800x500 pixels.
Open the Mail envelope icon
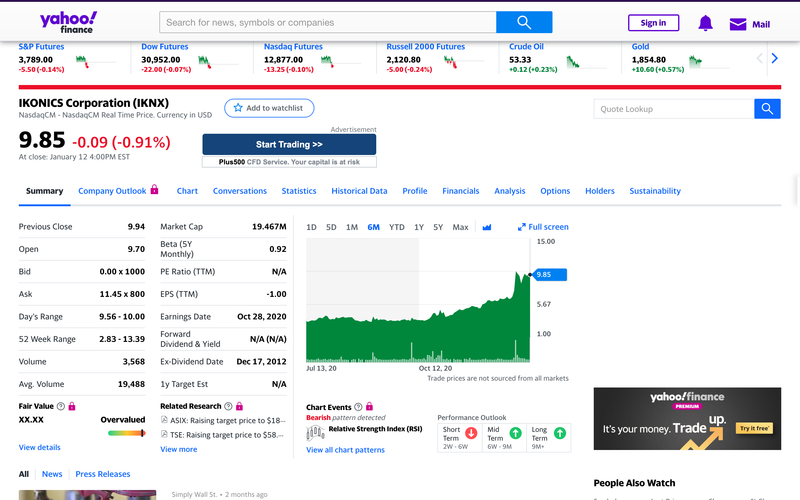pyautogui.click(x=738, y=24)
